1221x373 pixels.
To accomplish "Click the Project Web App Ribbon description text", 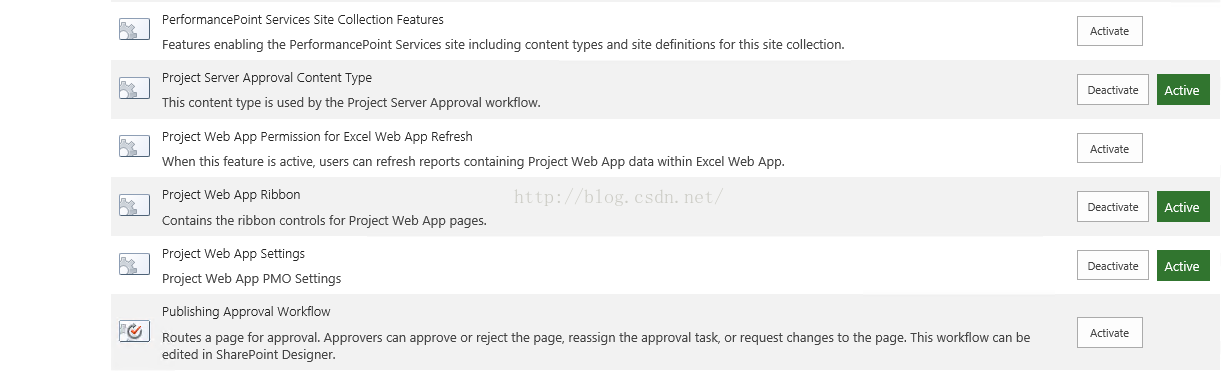I will pyautogui.click(x=324, y=220).
